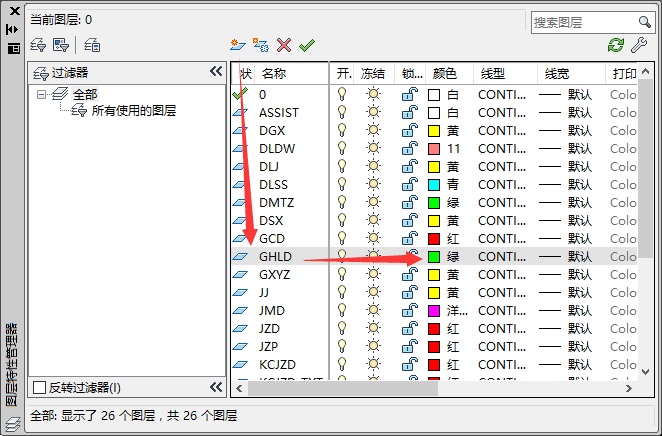Delete layer with the red X icon
The width and height of the screenshot is (662, 436).
[x=284, y=45]
